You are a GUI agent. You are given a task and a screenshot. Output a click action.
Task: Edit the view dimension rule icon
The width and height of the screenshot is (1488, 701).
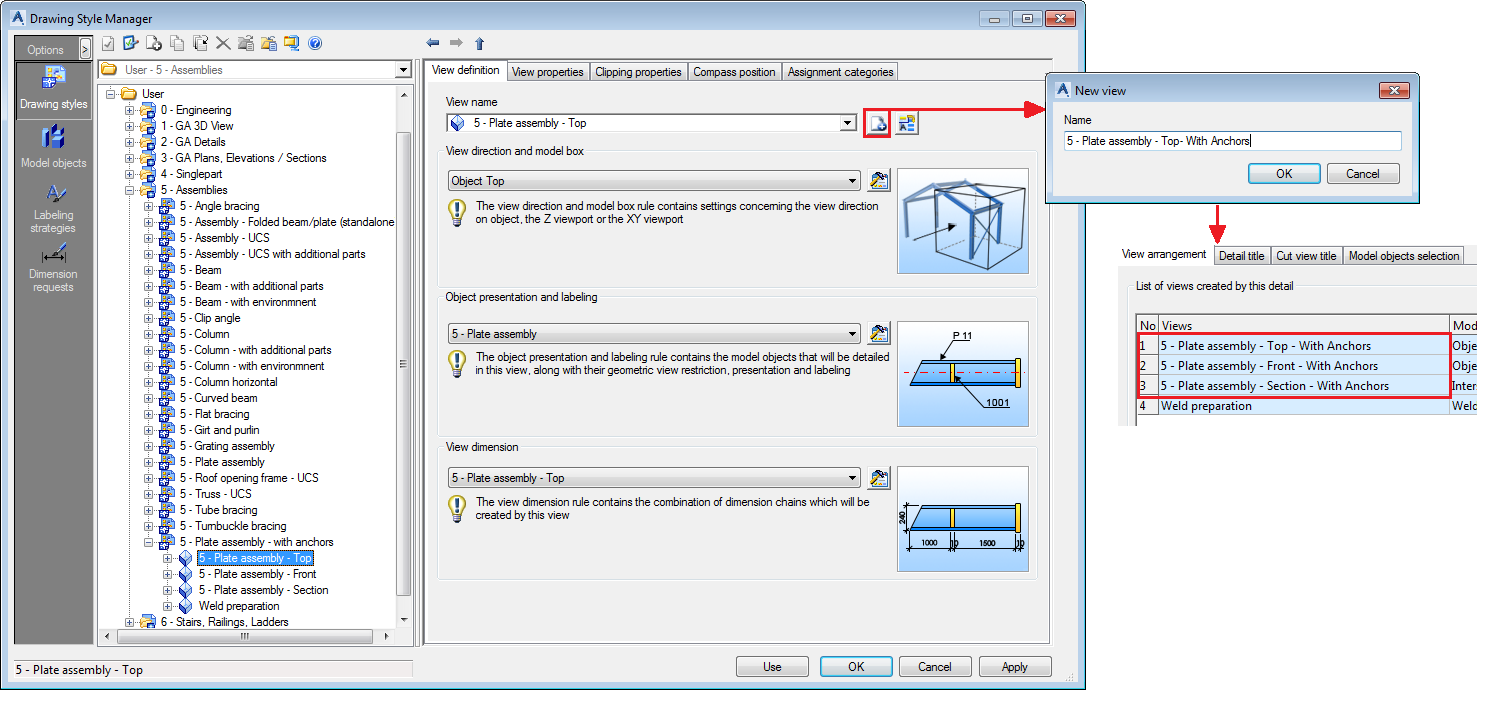[x=879, y=478]
